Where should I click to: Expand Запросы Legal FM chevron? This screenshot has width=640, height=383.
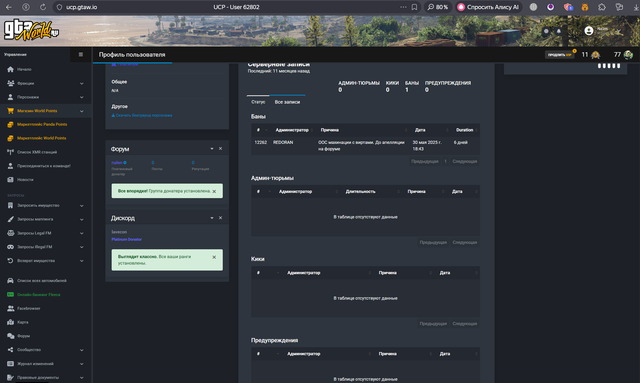tap(82, 233)
